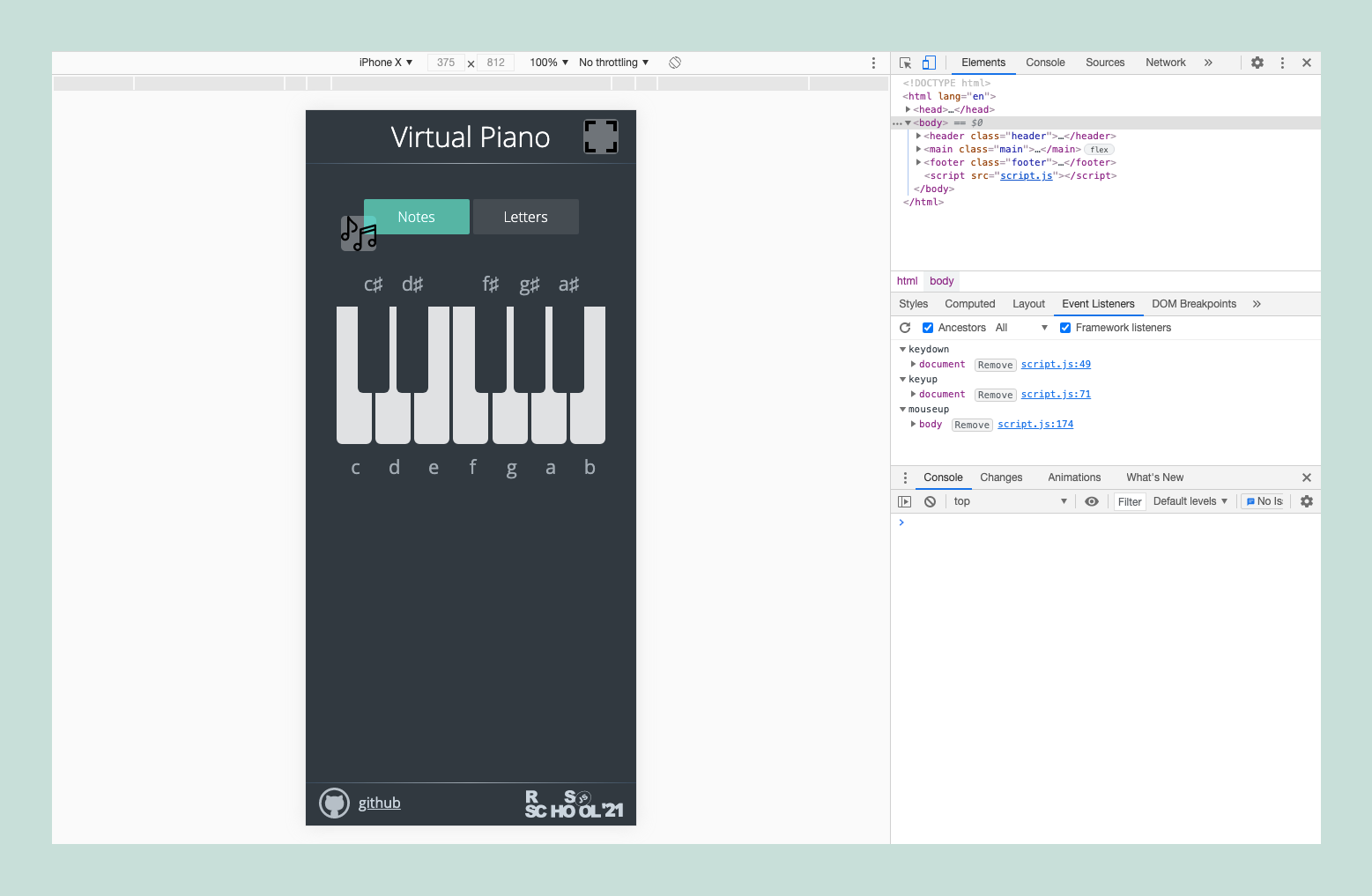Viewport: 1372px width, 896px height.
Task: Switch the piano to Letters mode
Action: pos(525,216)
